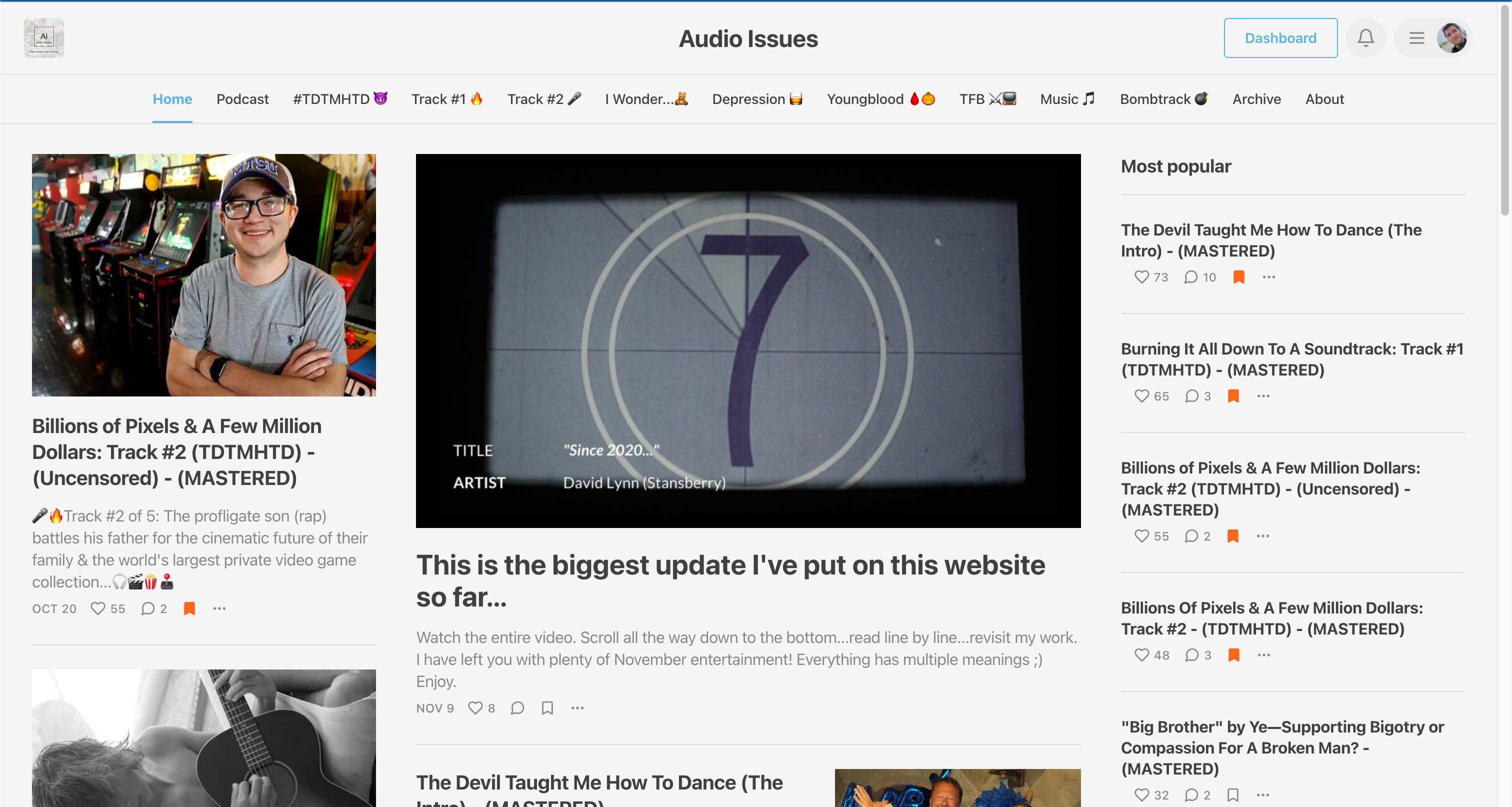Open the film countdown video thumbnail
The image size is (1512, 807).
click(748, 340)
